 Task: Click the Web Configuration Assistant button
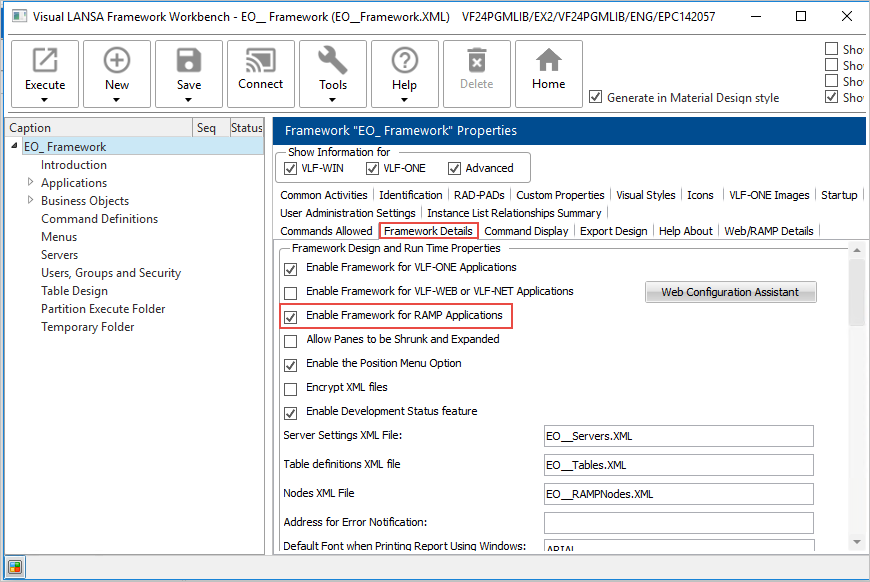(730, 292)
